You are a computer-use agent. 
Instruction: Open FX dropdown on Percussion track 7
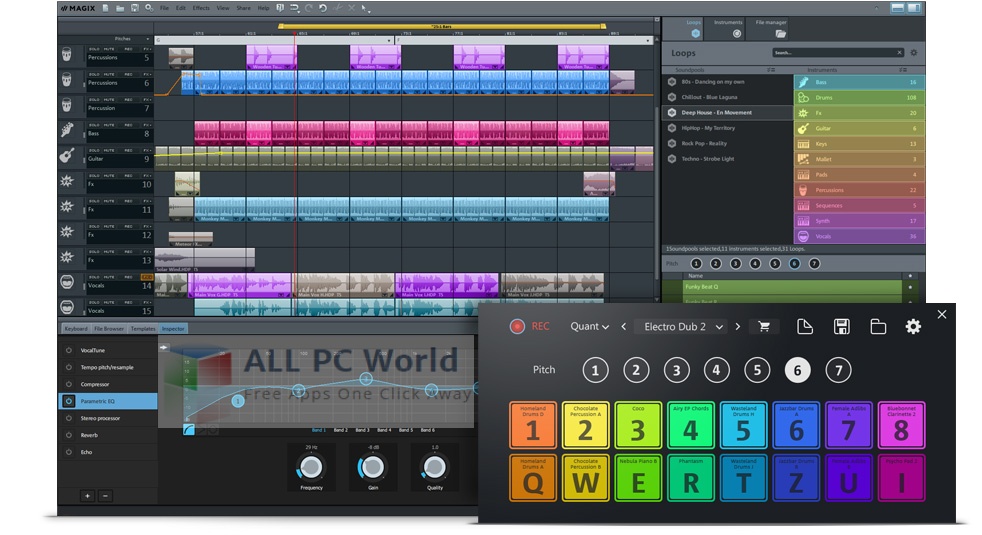pos(147,100)
